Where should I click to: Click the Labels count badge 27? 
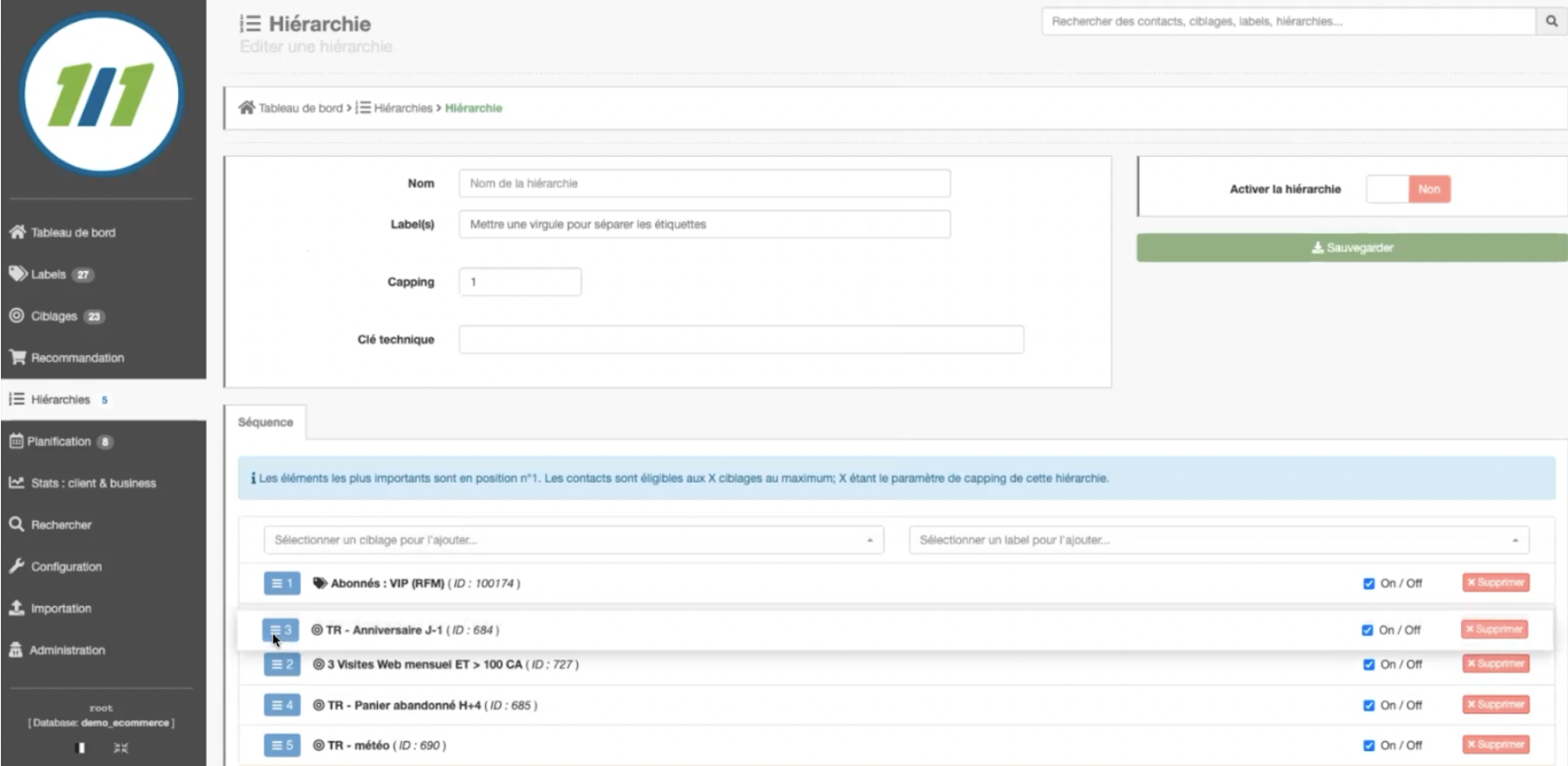pos(82,274)
